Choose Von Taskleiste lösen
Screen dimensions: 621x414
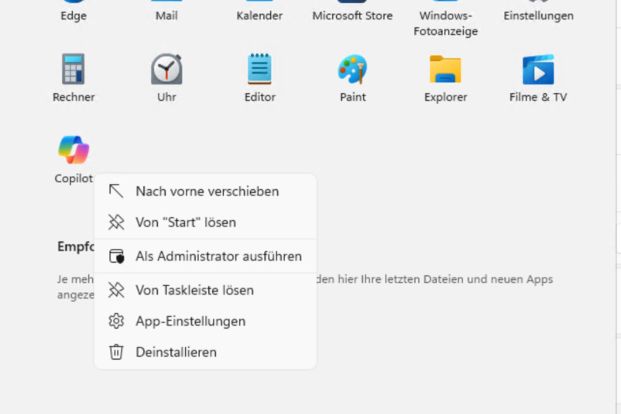(x=205, y=290)
